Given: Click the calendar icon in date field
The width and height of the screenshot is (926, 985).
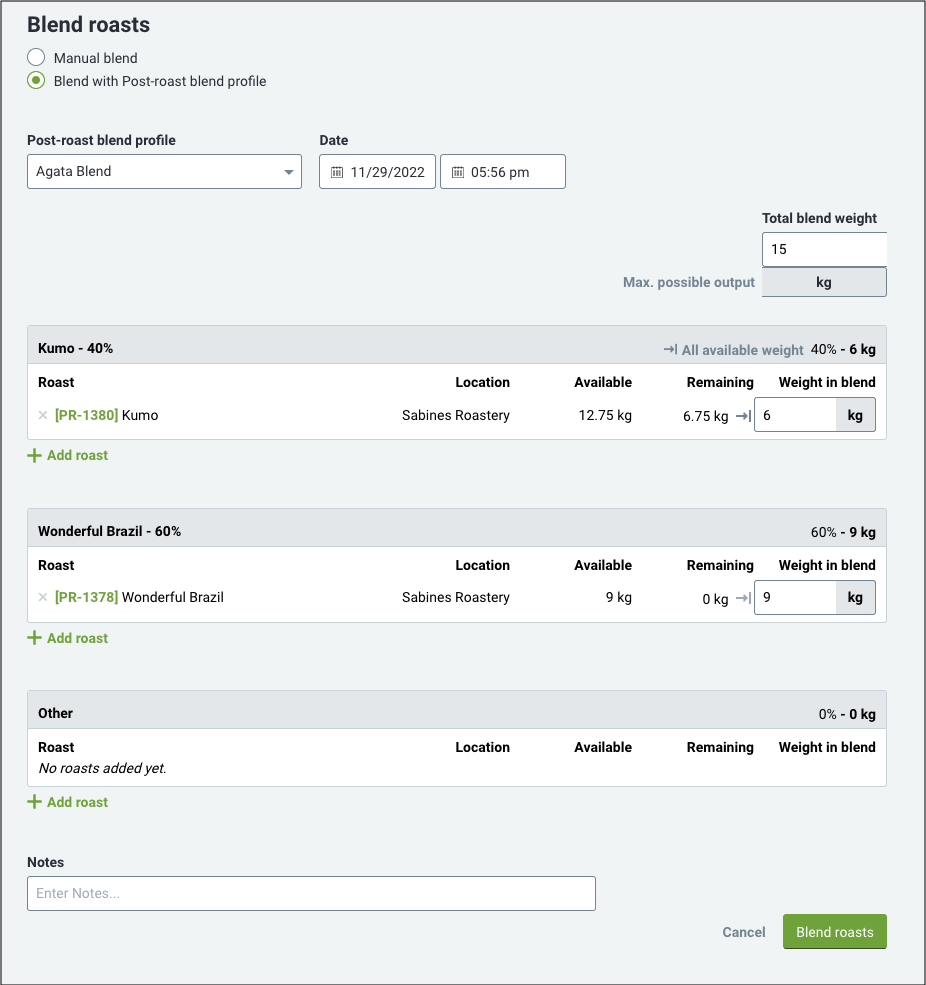Looking at the screenshot, I should 337,172.
